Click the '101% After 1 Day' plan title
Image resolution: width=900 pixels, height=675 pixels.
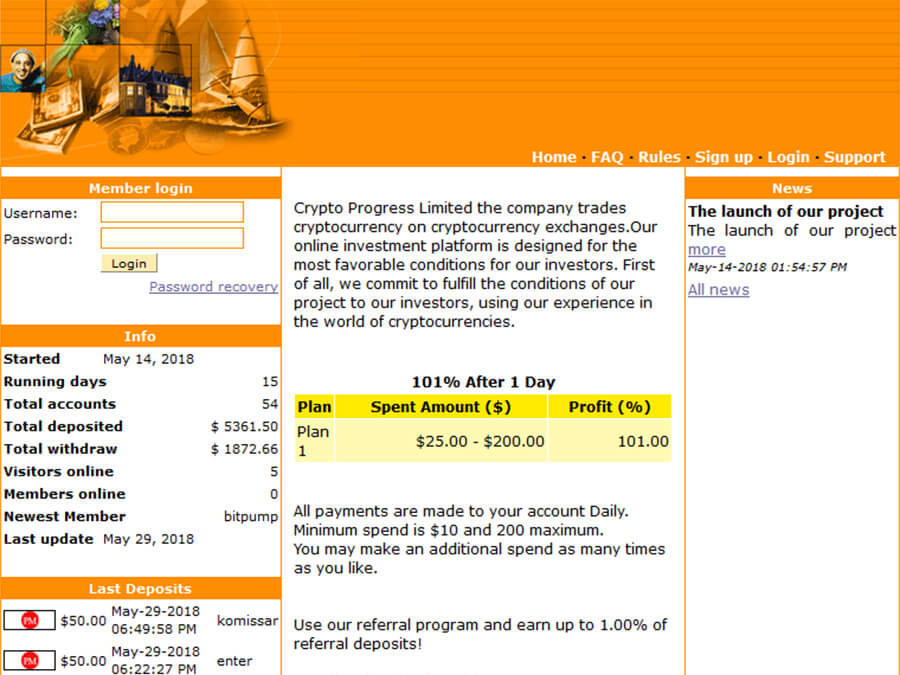(x=483, y=382)
